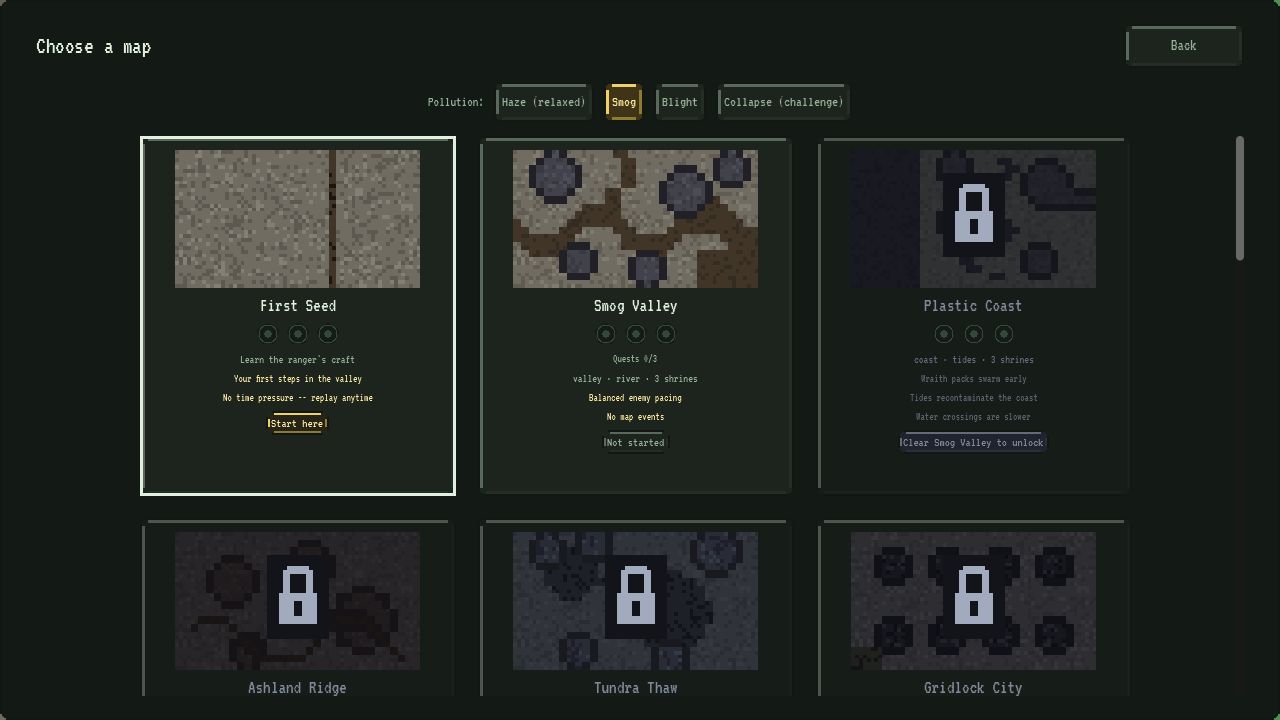Viewport: 1280px width, 720px height.
Task: Switch to Collapse (challenge) pollution
Action: click(783, 102)
